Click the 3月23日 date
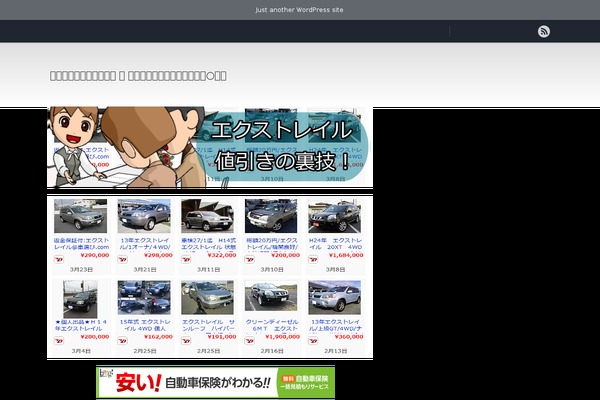This screenshot has width=600, height=400. coord(81,269)
